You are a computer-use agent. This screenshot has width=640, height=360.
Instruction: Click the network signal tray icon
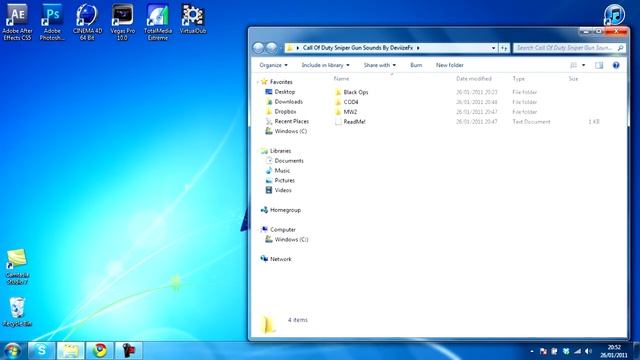pyautogui.click(x=577, y=351)
